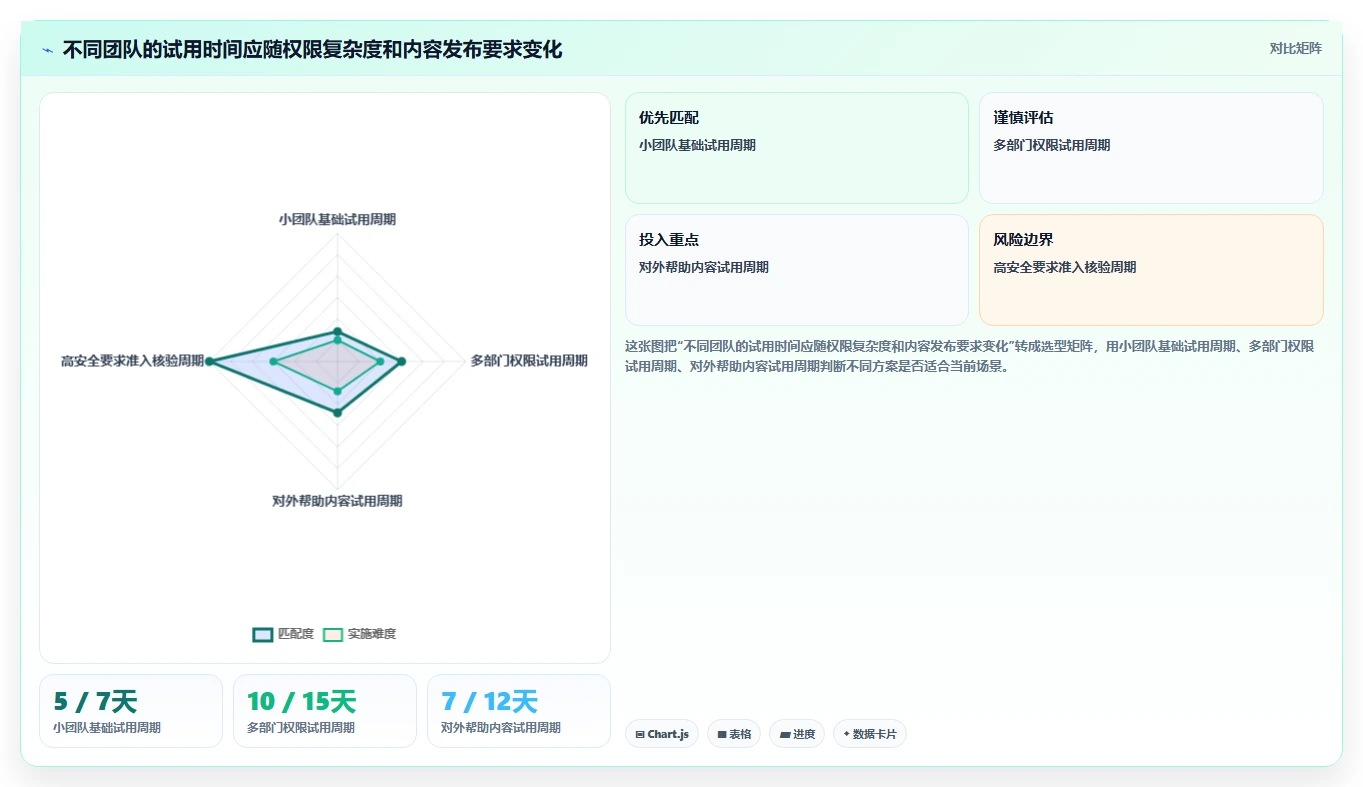Toggle the 匹配度 legend entry
The width and height of the screenshot is (1363, 787).
tap(284, 634)
